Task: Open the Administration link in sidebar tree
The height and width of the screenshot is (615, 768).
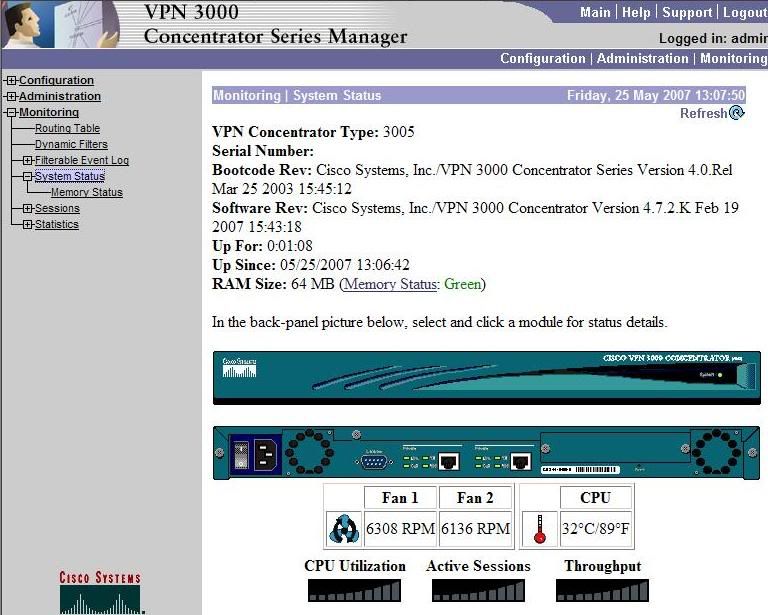Action: [60, 96]
